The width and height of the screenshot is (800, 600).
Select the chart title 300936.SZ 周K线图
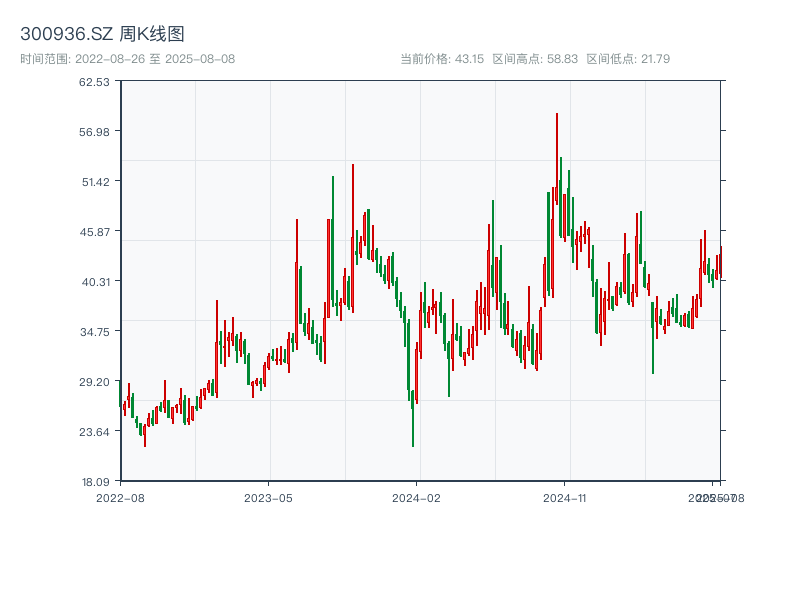pyautogui.click(x=102, y=34)
